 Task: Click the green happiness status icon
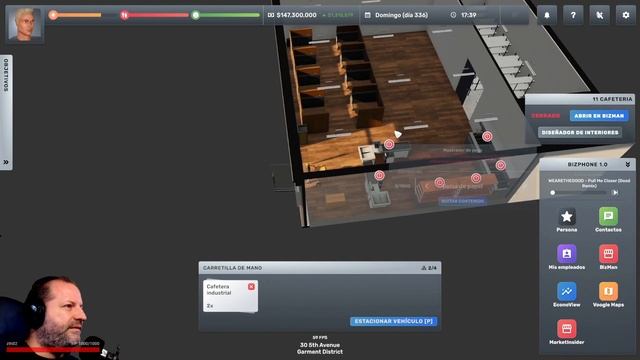196,15
